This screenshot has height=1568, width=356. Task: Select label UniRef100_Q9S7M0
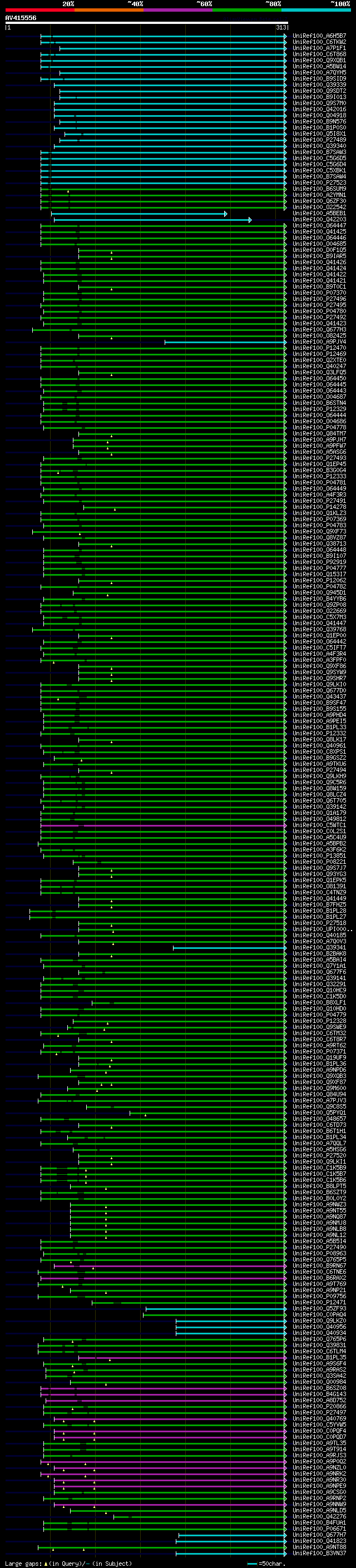(319, 103)
